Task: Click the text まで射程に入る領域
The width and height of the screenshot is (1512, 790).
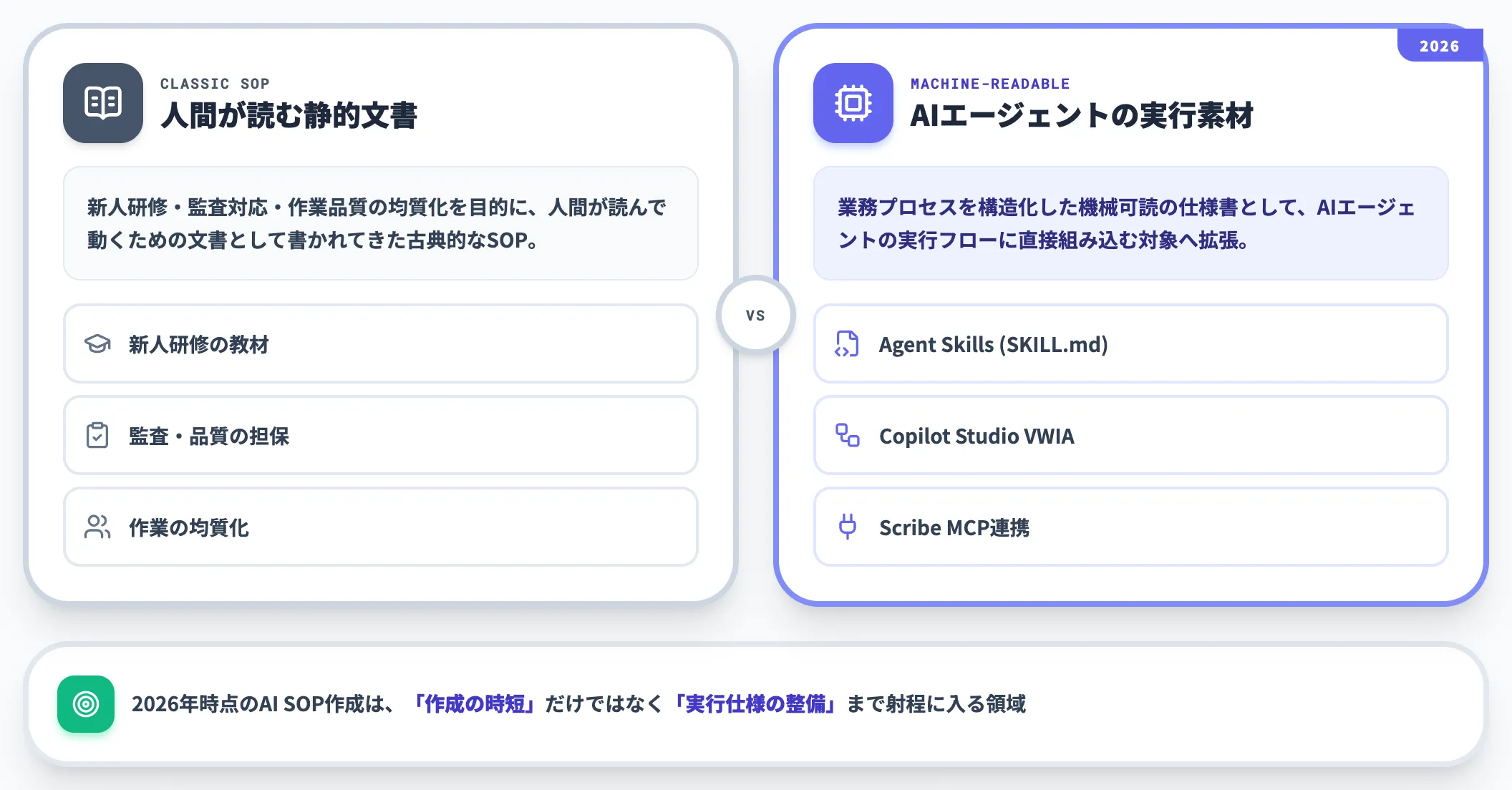Action: click(x=936, y=704)
